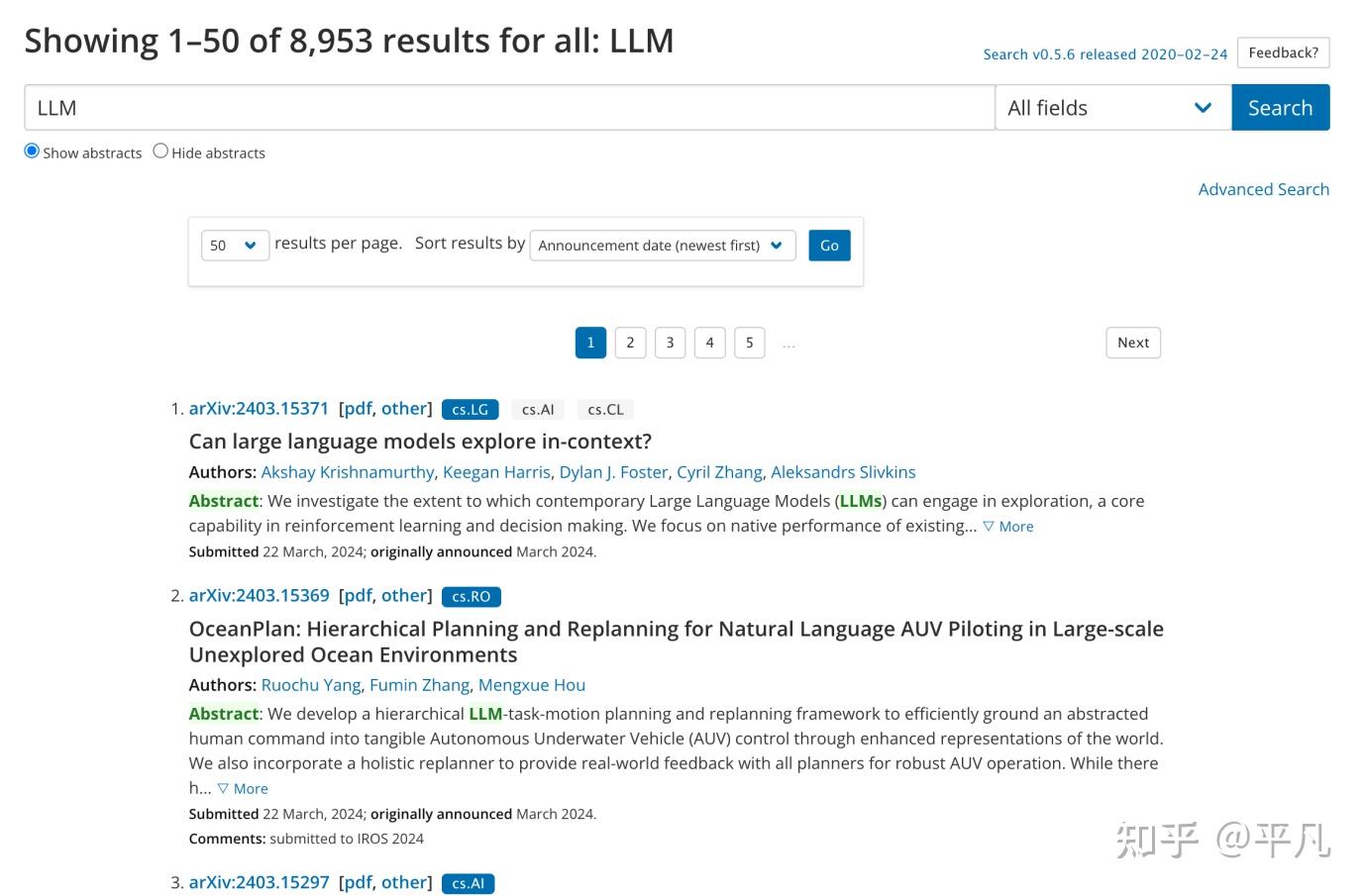This screenshot has height=896, width=1366.
Task: Open the All fields dropdown
Action: click(x=1111, y=108)
